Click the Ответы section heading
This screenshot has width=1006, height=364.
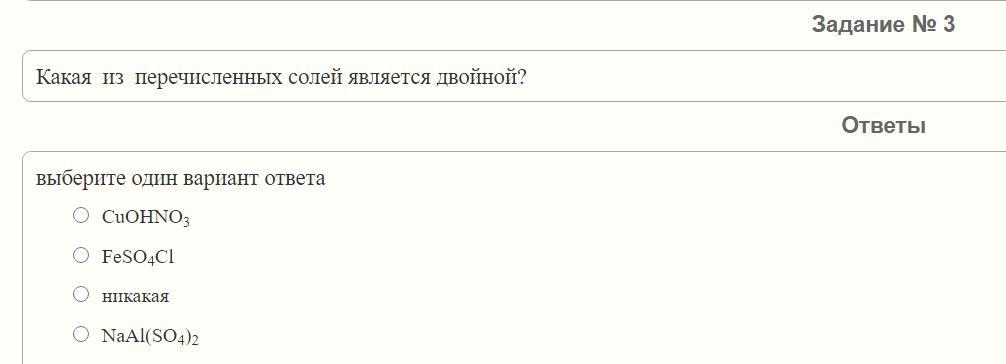point(883,125)
